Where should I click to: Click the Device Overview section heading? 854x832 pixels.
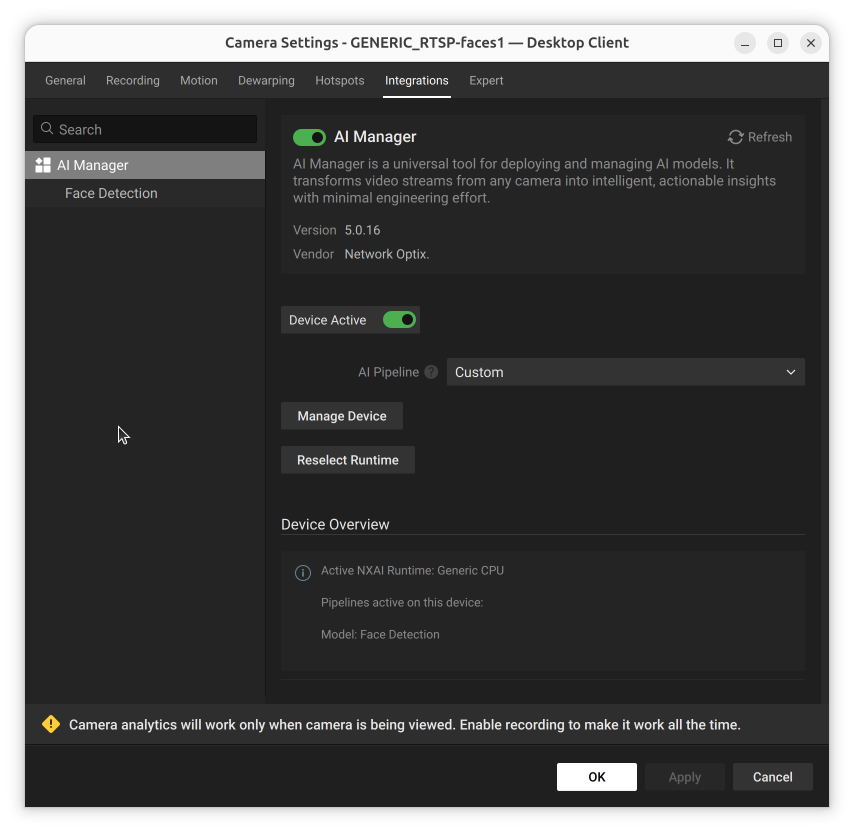pos(335,524)
